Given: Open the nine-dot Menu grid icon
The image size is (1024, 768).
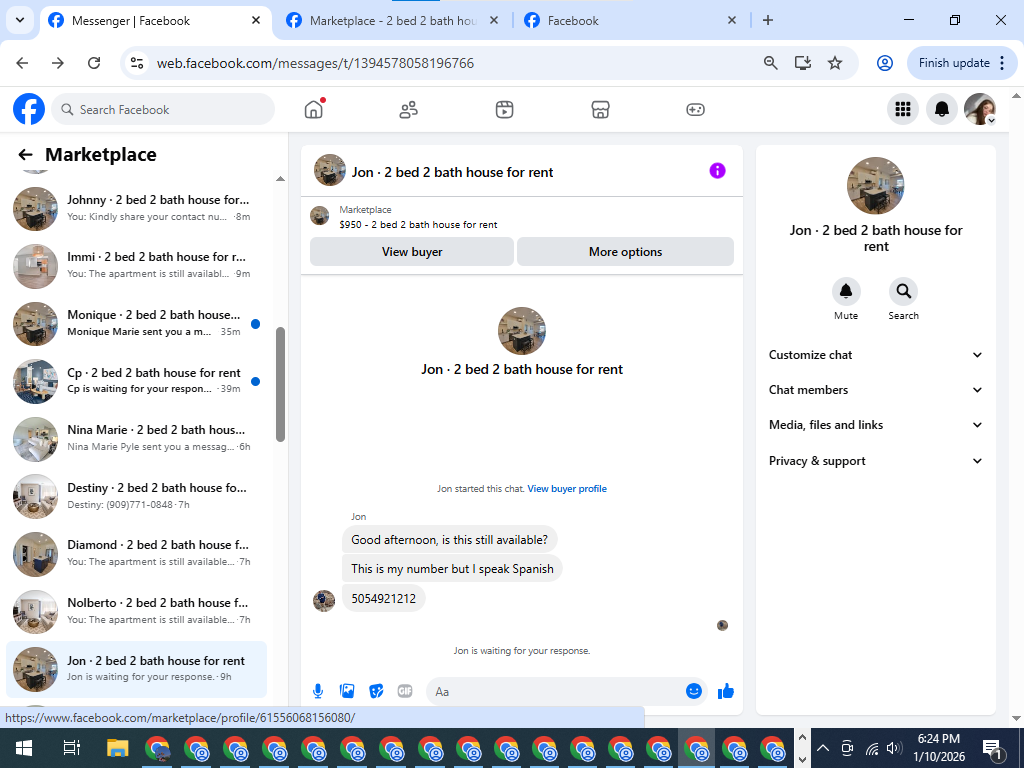Looking at the screenshot, I should tap(903, 109).
